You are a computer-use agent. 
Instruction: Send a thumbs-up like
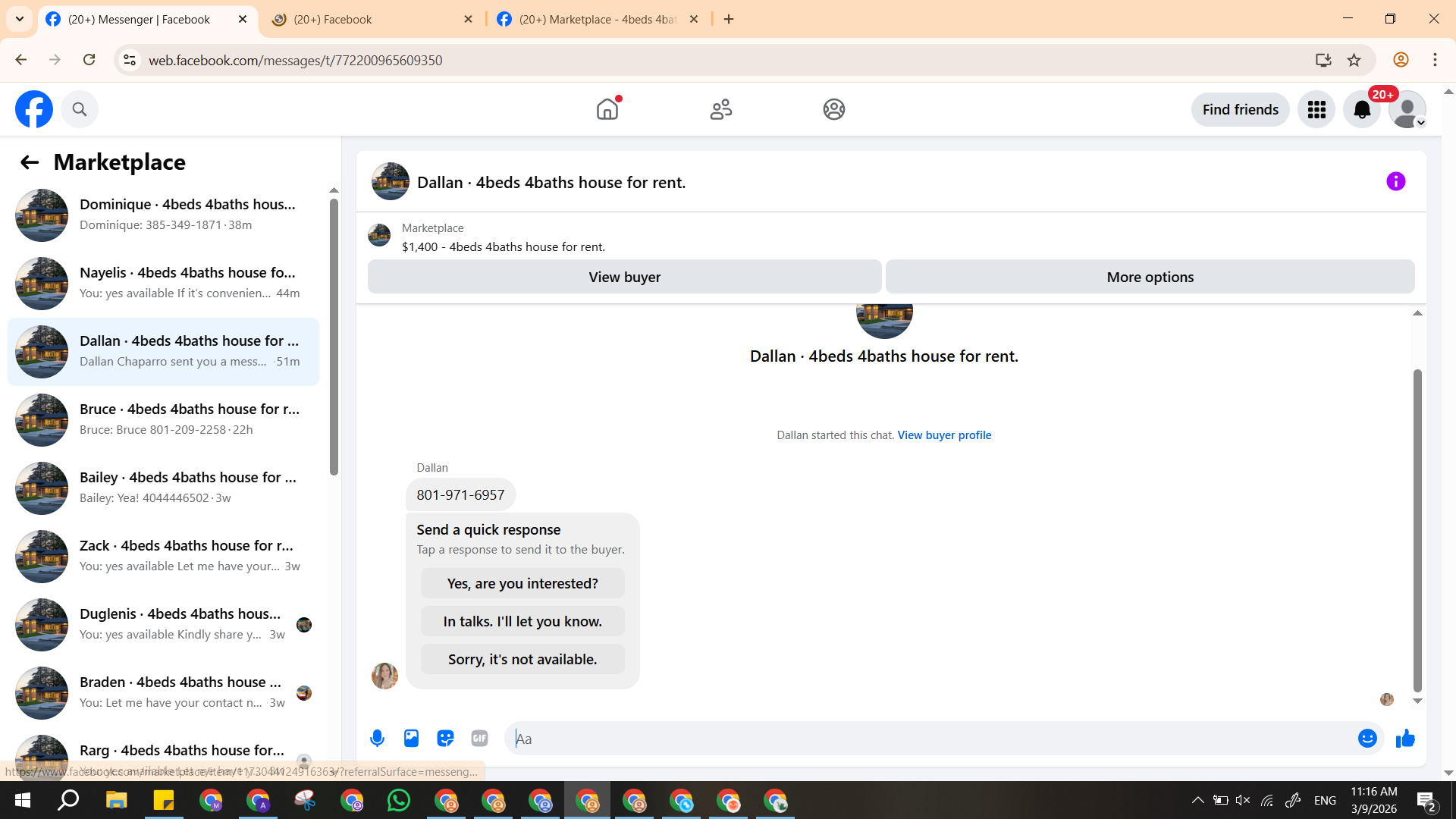coord(1405,739)
